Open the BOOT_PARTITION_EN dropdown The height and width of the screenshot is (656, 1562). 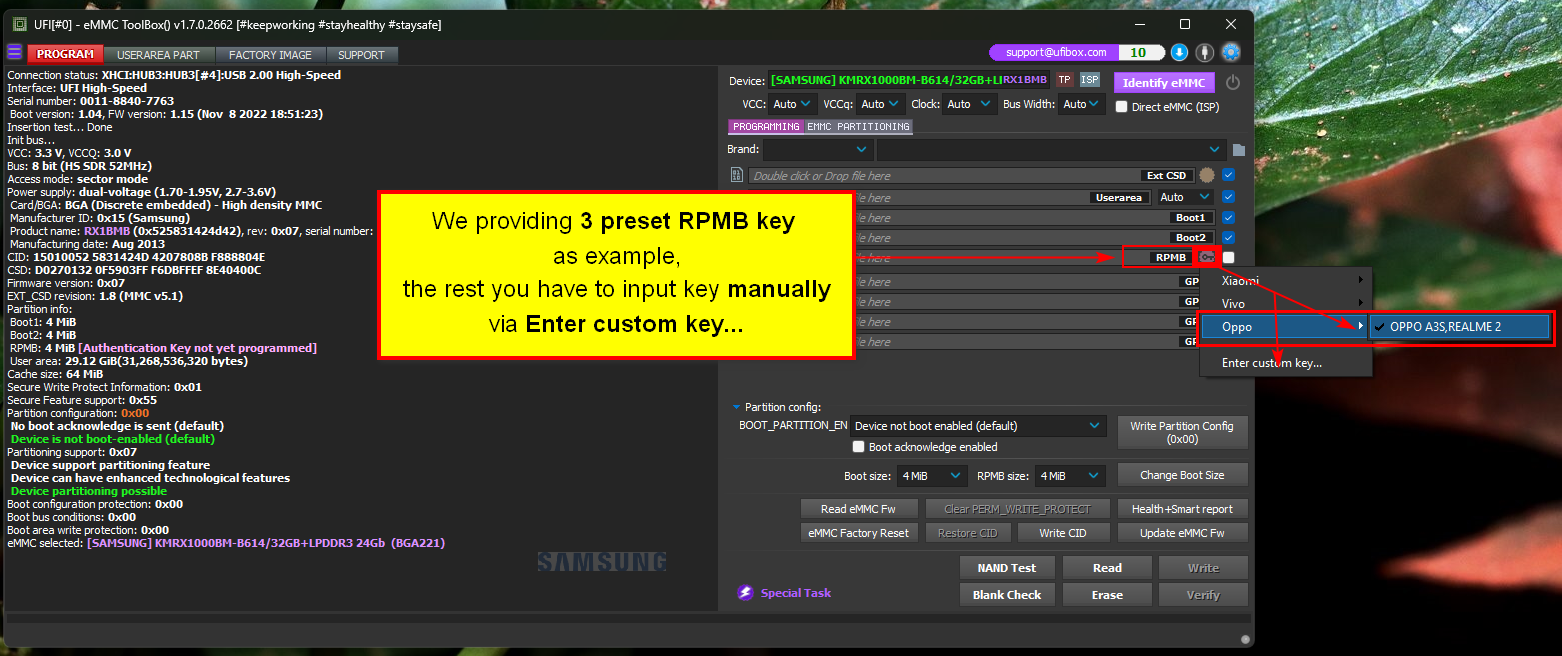[978, 426]
